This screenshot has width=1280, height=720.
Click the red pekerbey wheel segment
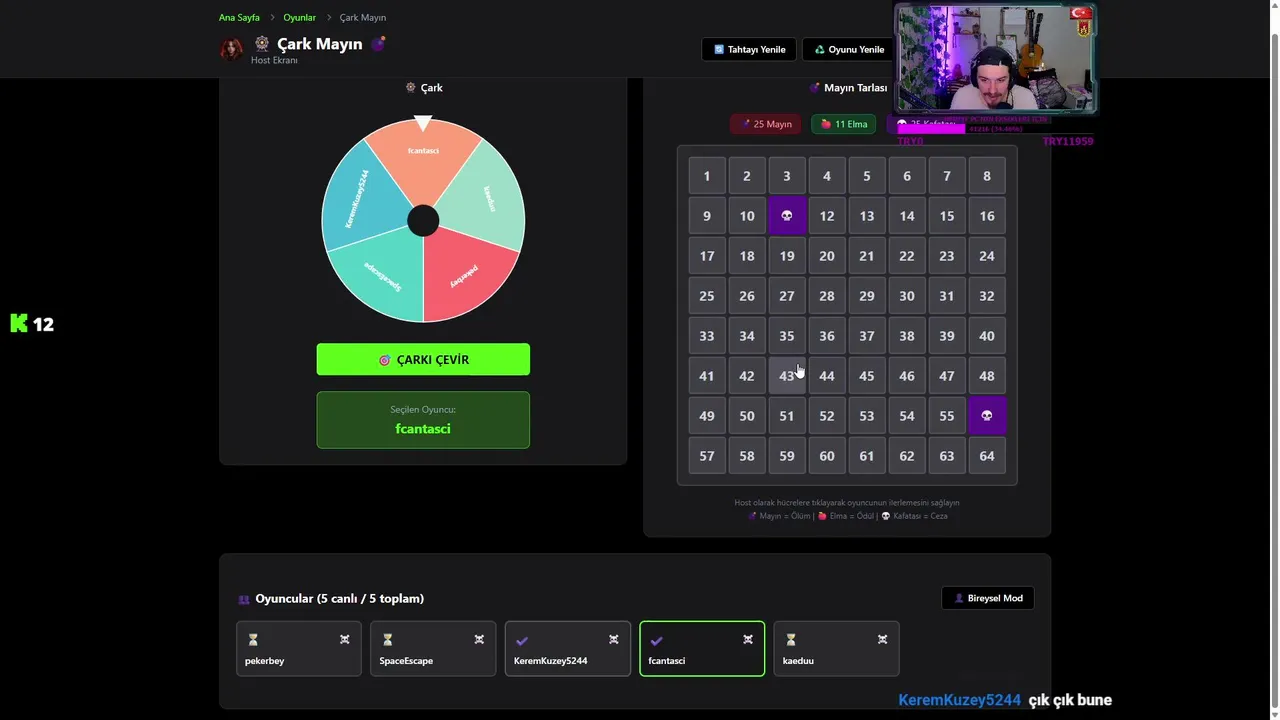(x=462, y=273)
